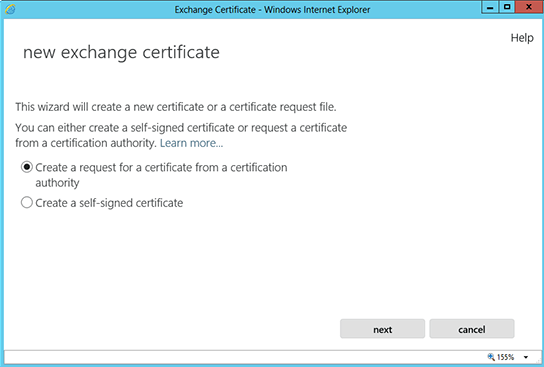Proceed with the next button
Screen dimensions: 544x367
pos(382,328)
